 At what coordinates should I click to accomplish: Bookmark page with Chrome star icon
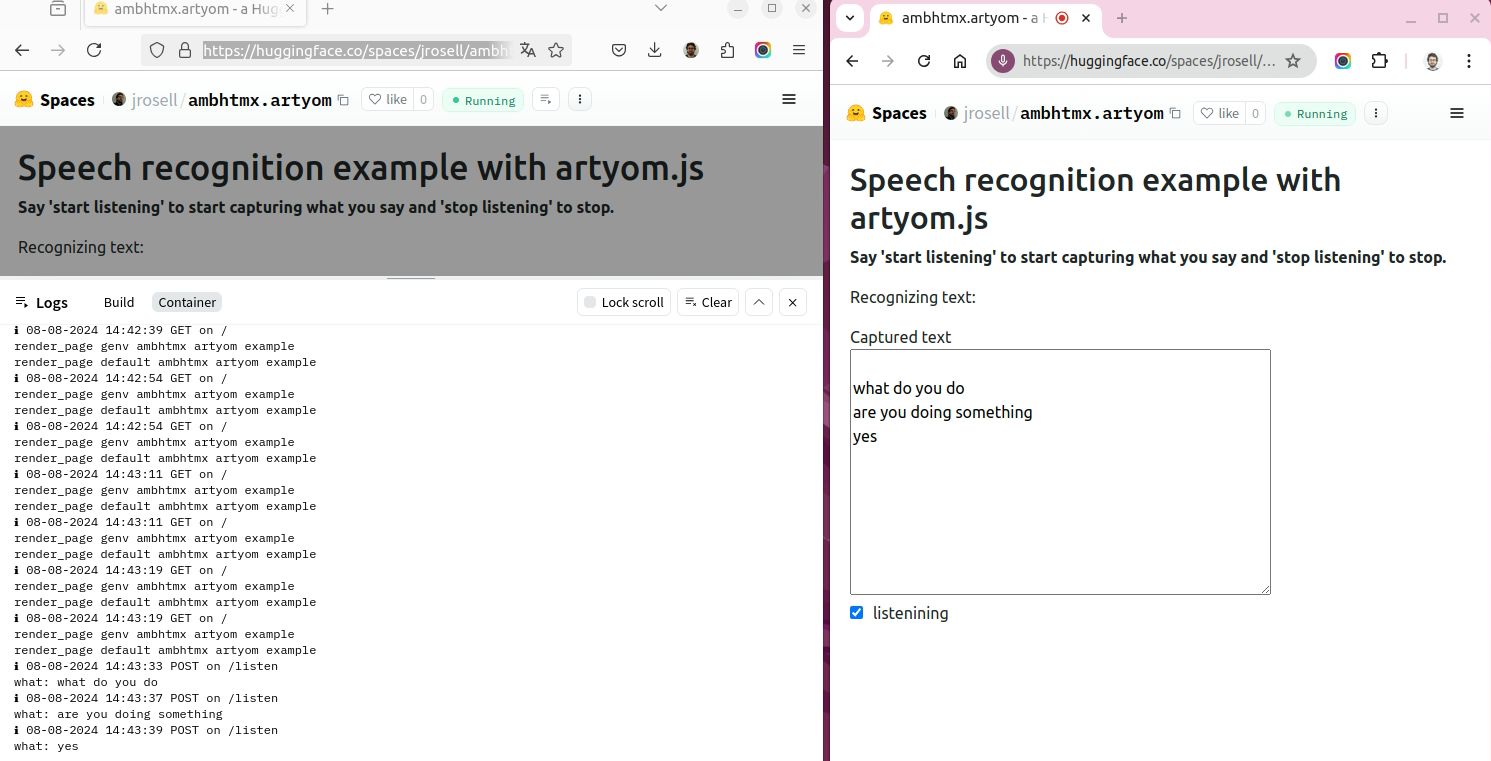click(x=1292, y=61)
